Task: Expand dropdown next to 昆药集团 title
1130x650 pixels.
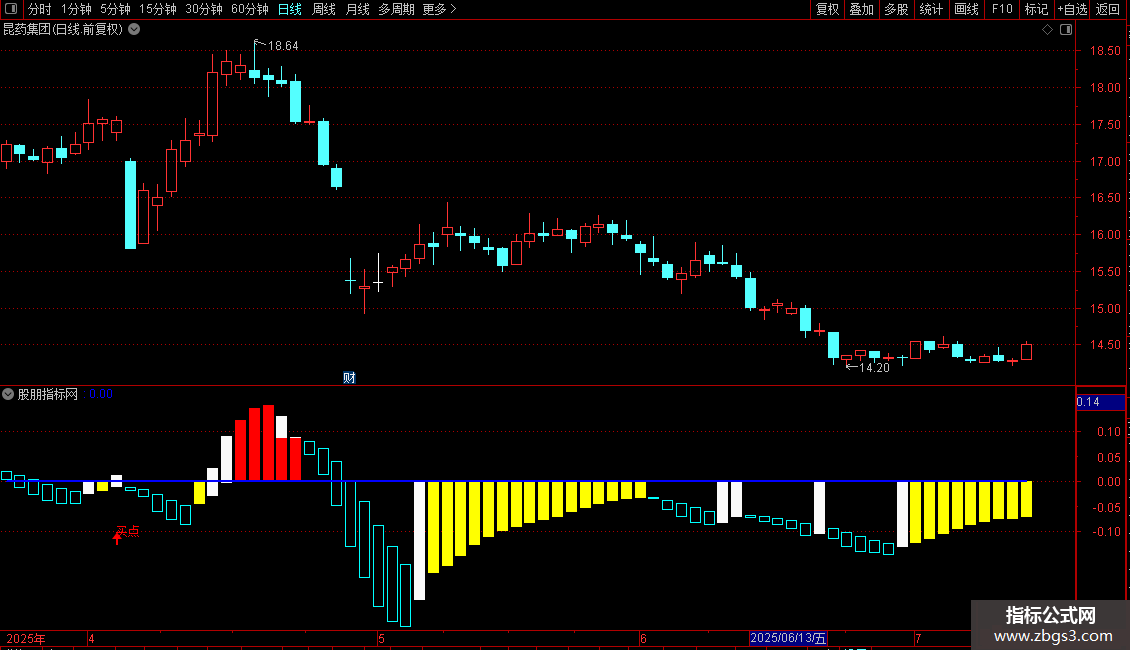Action: [x=134, y=30]
